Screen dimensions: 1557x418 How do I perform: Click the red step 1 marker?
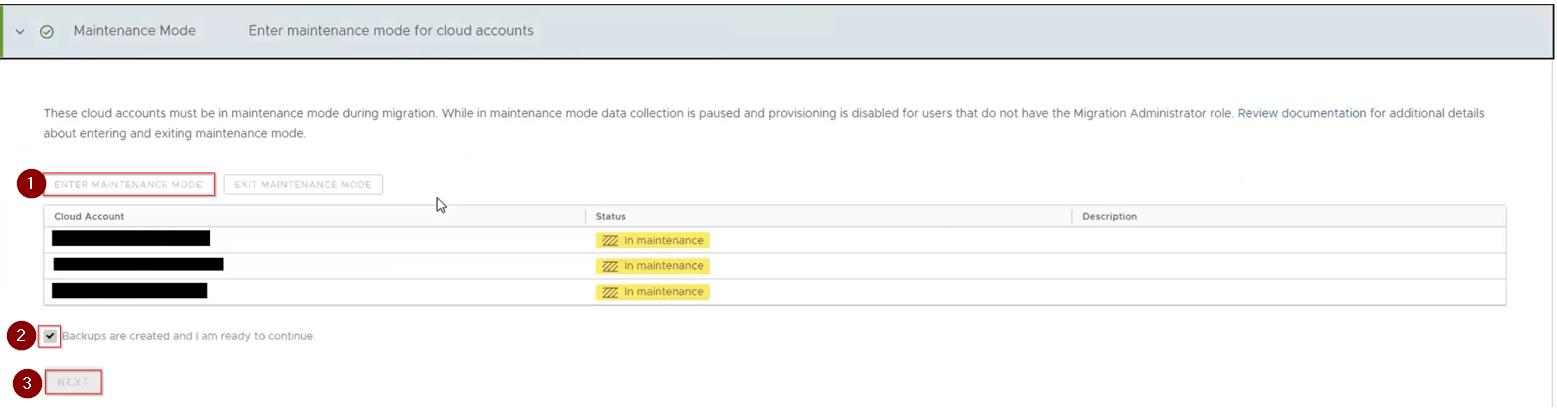(30, 184)
